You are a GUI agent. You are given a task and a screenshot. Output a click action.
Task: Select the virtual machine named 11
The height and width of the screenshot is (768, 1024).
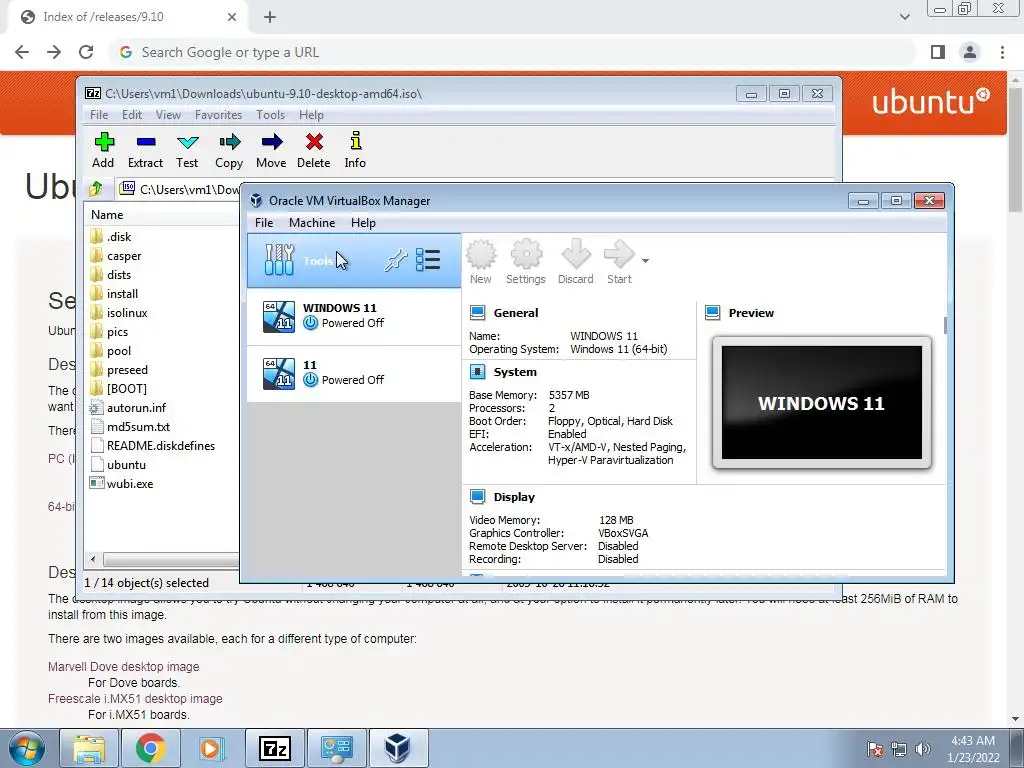(x=354, y=373)
